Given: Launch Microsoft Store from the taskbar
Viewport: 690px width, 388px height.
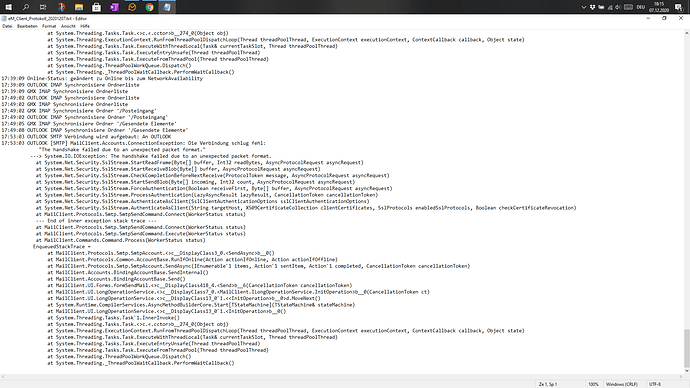Looking at the screenshot, I should click(x=96, y=7).
